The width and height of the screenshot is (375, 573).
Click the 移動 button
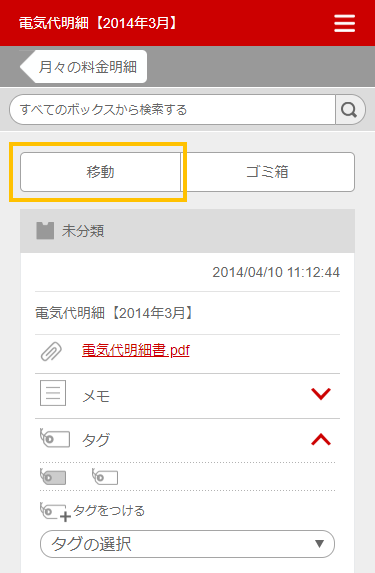click(x=101, y=172)
